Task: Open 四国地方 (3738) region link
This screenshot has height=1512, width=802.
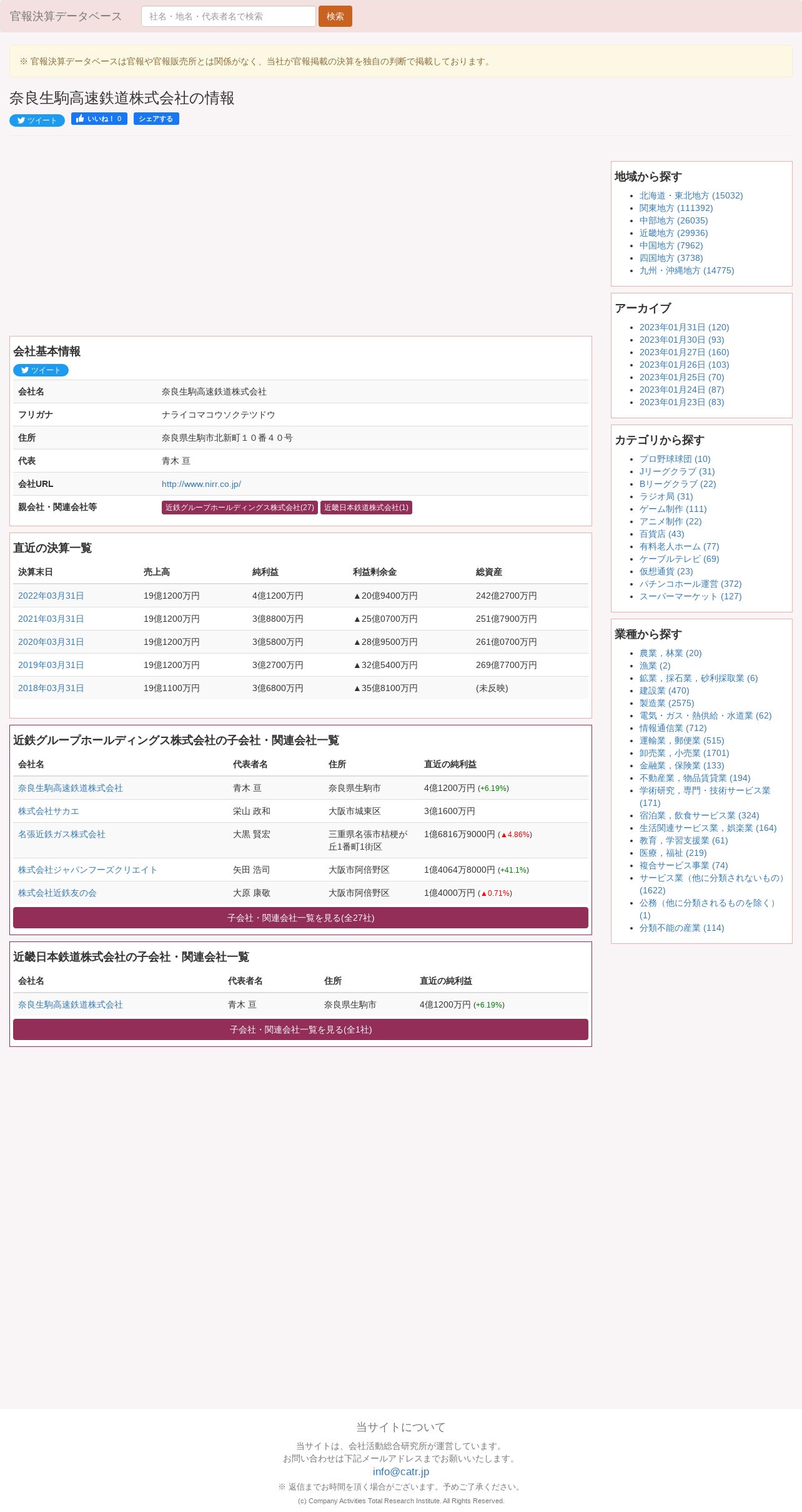Action: [x=671, y=258]
